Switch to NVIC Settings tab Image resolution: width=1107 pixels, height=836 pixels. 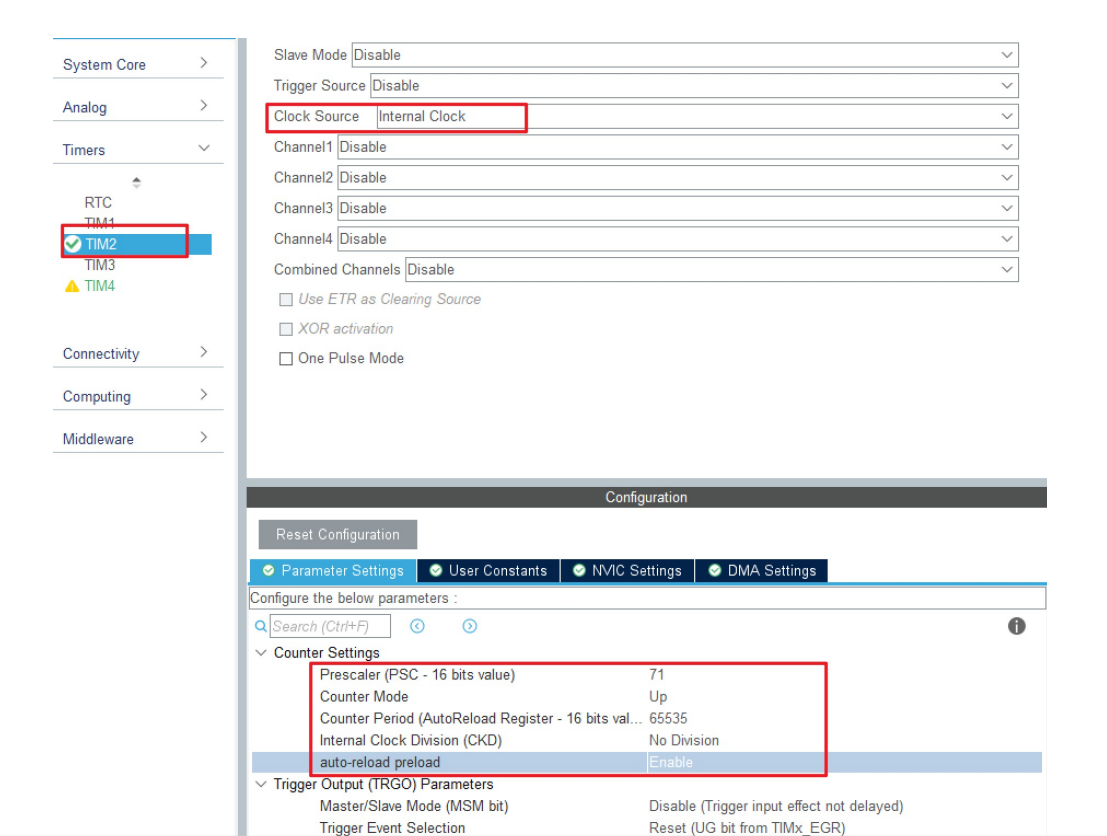[628, 571]
